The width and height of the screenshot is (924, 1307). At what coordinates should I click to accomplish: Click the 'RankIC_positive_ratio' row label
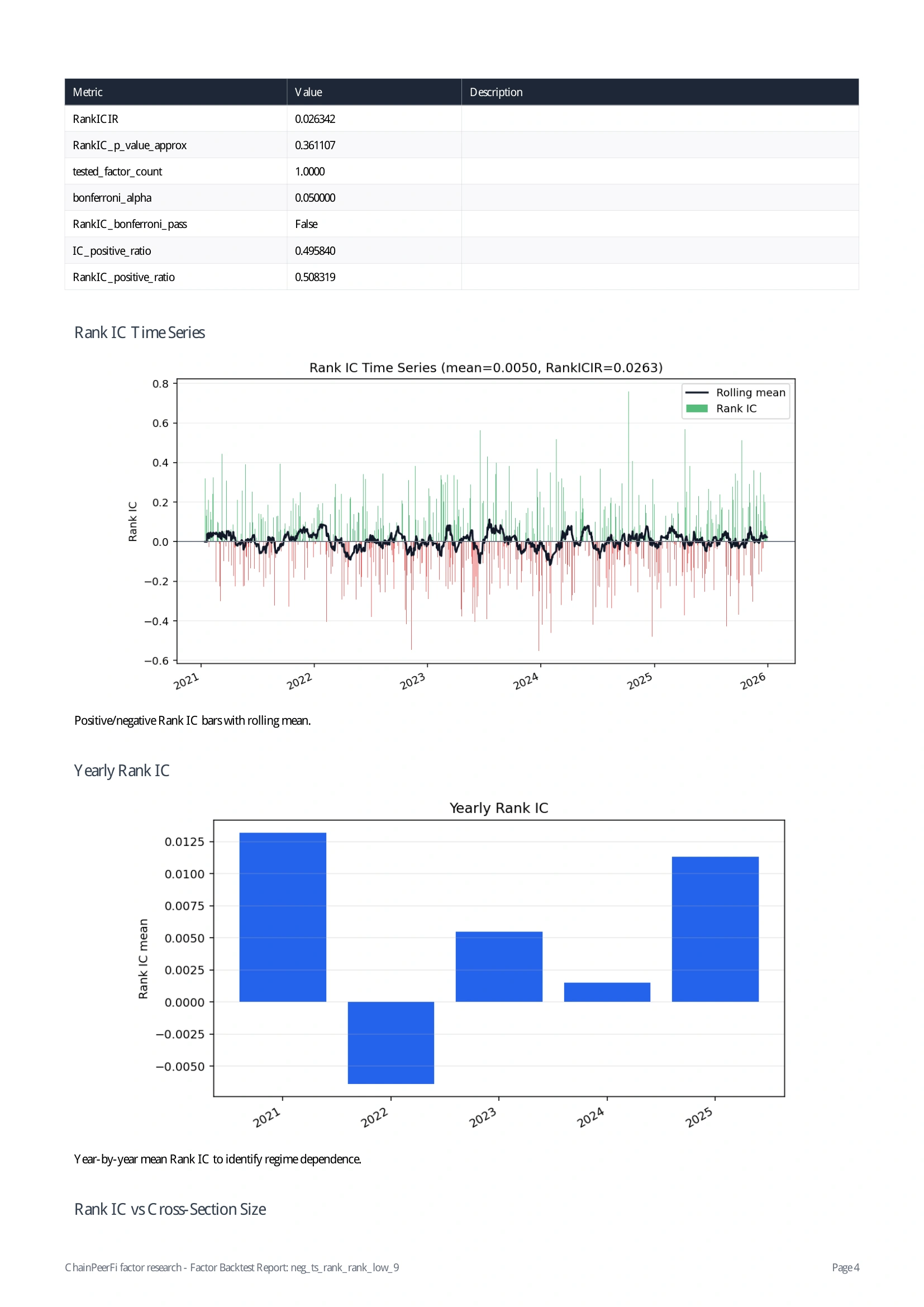(x=123, y=277)
